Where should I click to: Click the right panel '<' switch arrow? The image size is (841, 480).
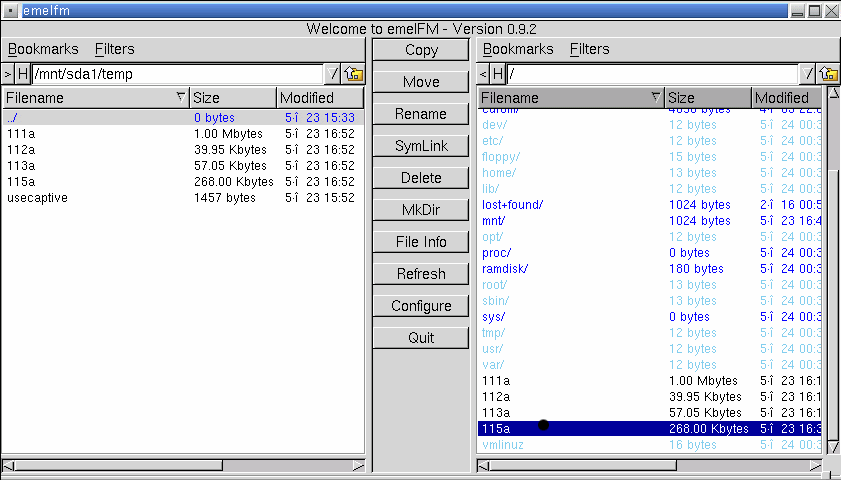483,74
